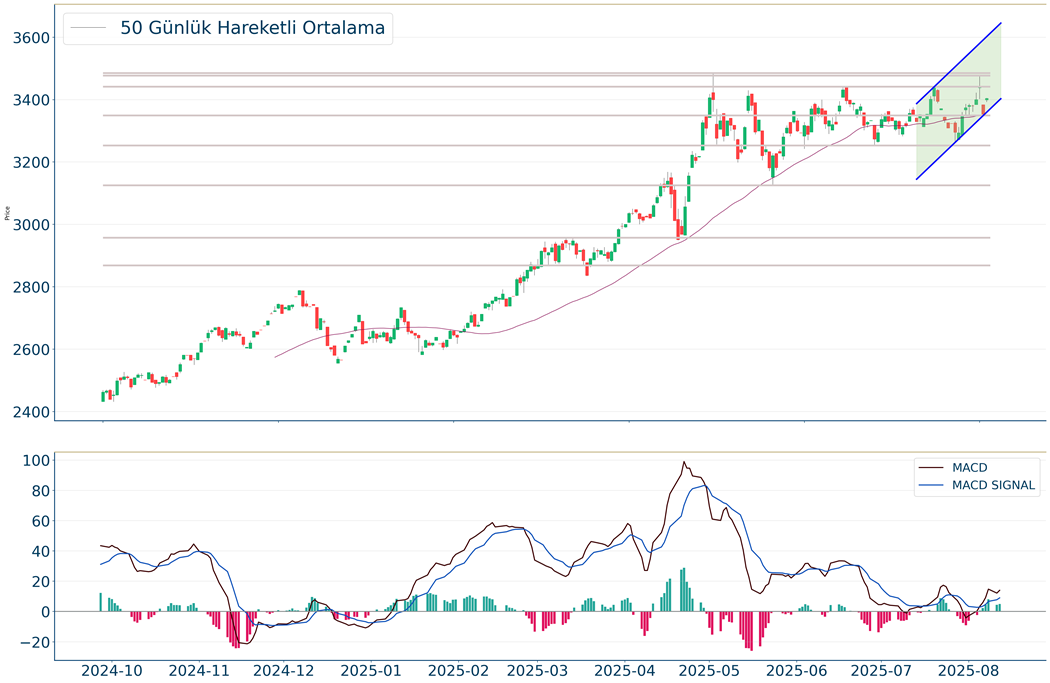Select the 100 label on the MACD axis
Image resolution: width=1050 pixels, height=683 pixels.
click(x=36, y=461)
